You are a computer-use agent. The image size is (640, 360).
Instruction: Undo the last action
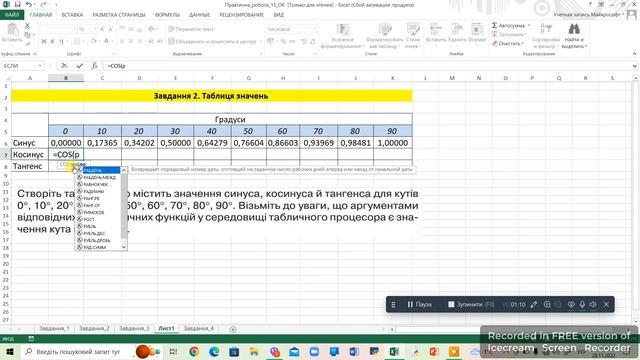29,4
